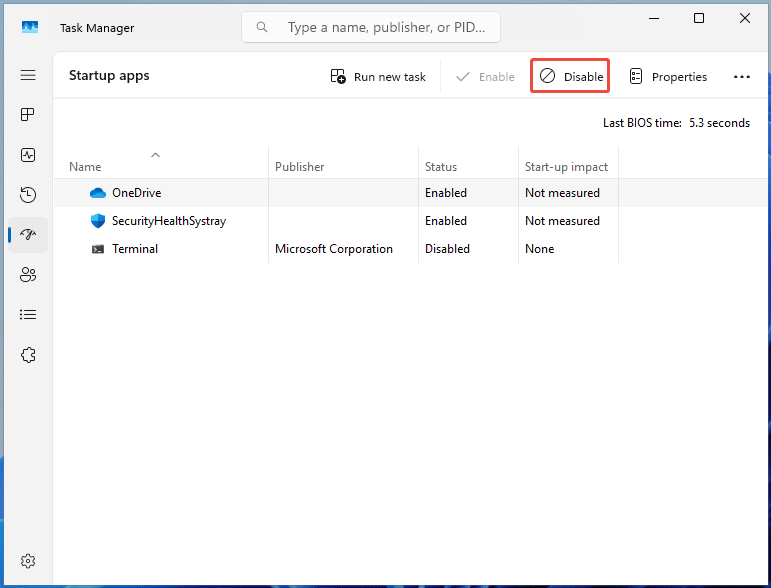771x588 pixels.
Task: Open the Performance page icon
Action: [x=28, y=155]
